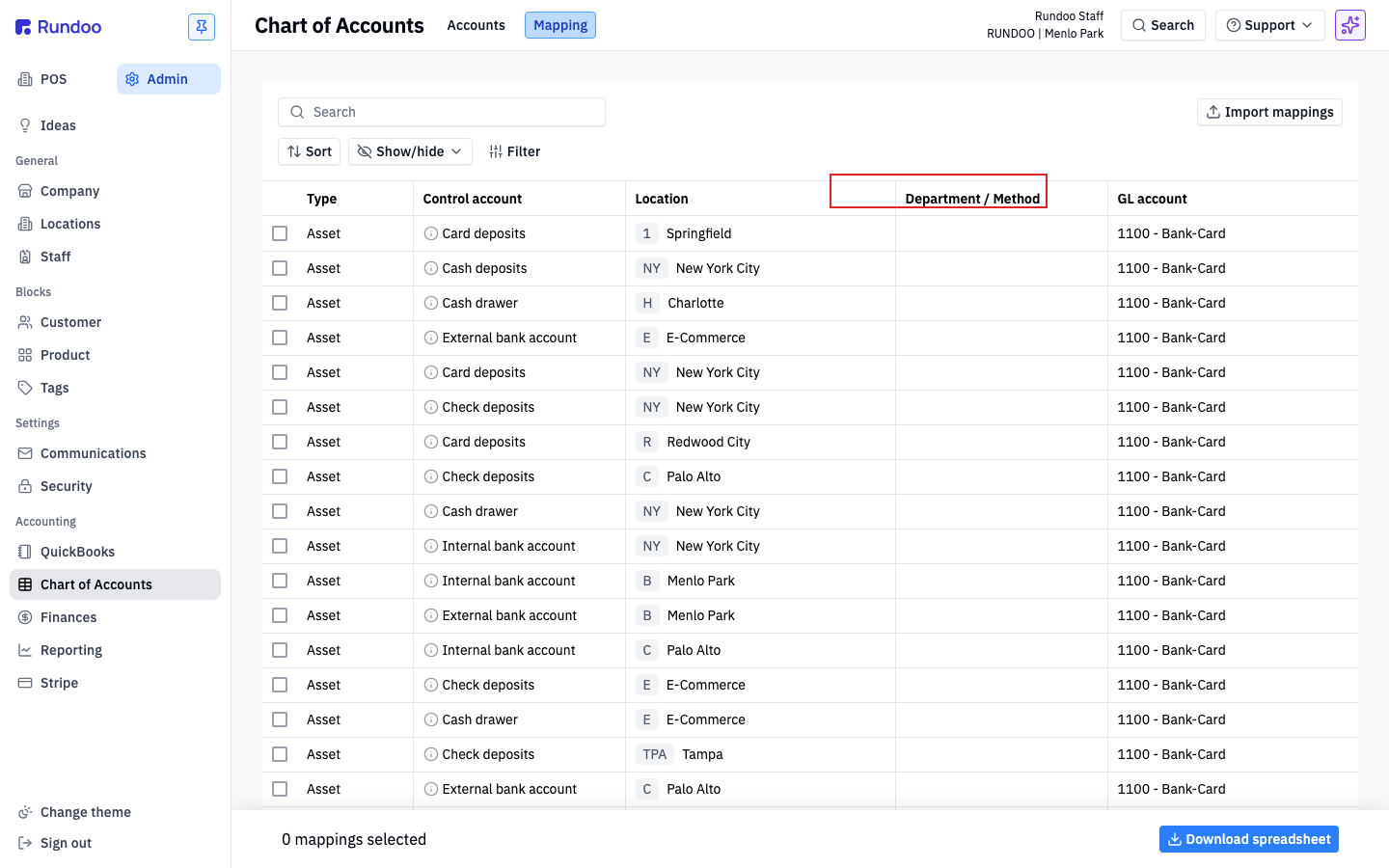Check the Cash drawer Charlotte row
This screenshot has height=868, width=1389.
[x=280, y=303]
